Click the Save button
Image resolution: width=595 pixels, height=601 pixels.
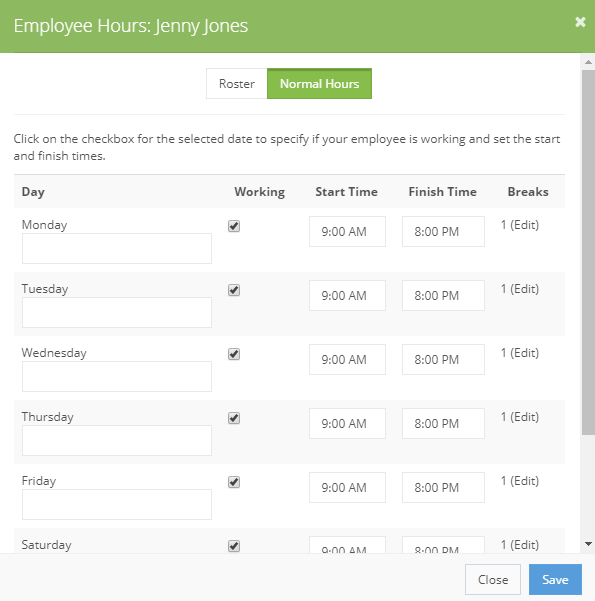pyautogui.click(x=555, y=580)
